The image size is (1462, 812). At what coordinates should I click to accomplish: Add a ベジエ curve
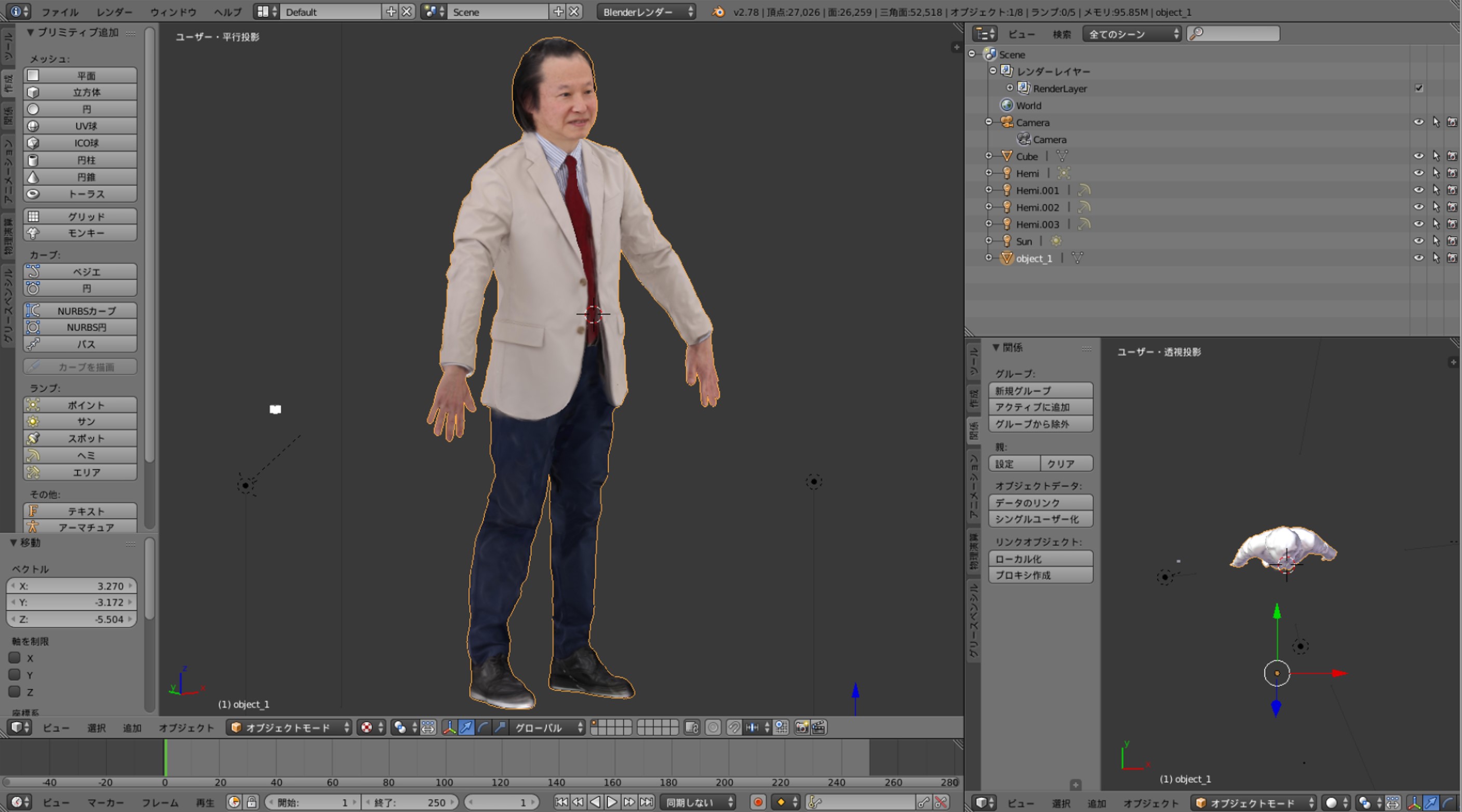click(x=80, y=272)
